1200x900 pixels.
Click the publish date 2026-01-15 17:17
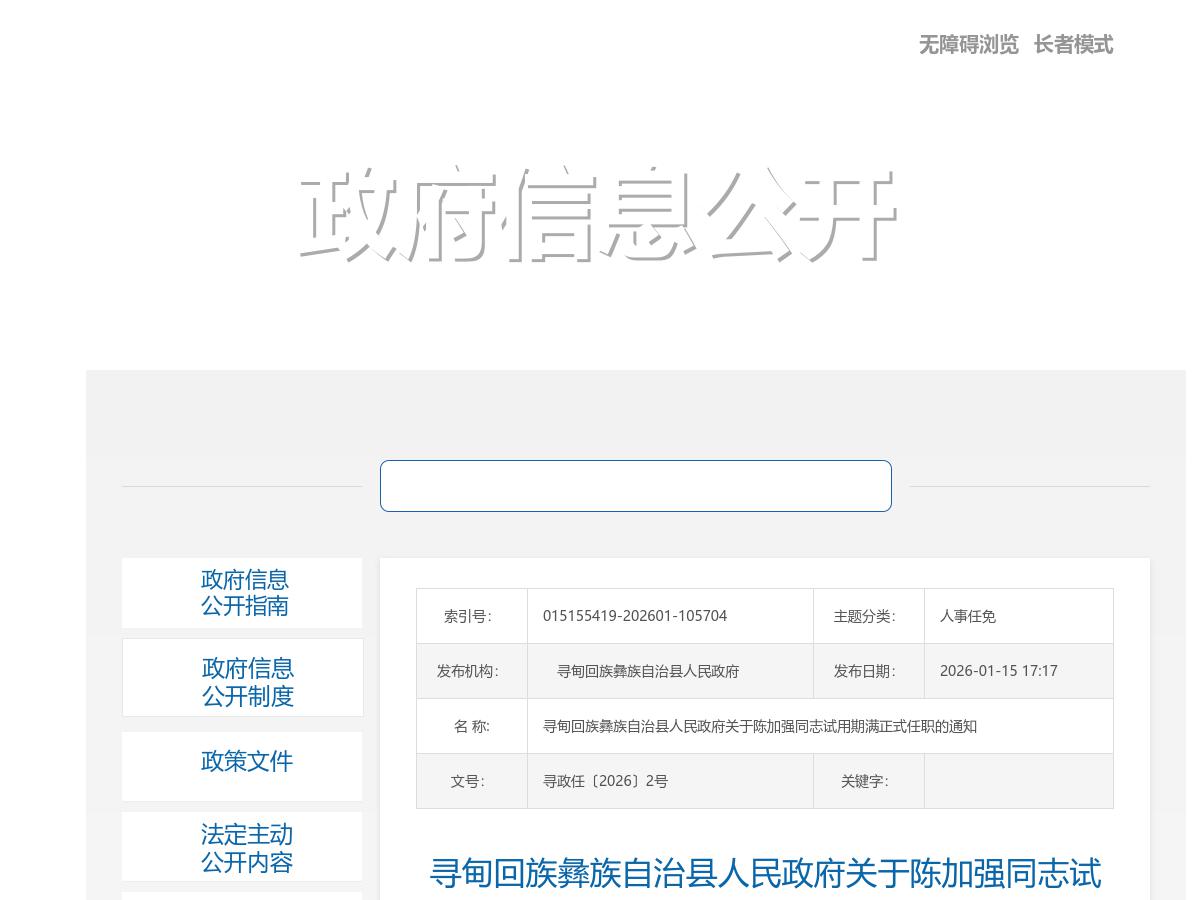(x=999, y=671)
